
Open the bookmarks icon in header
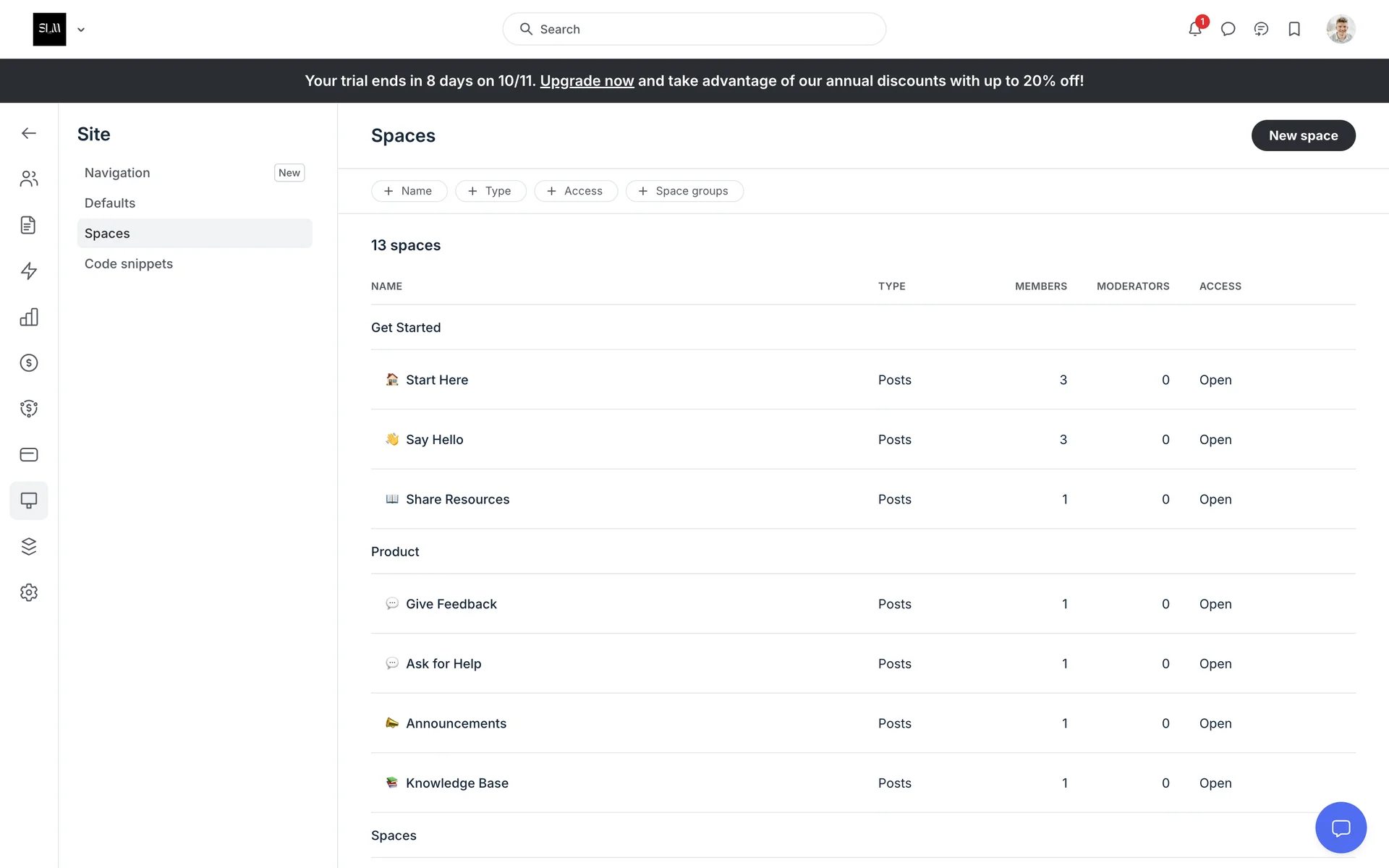pyautogui.click(x=1294, y=29)
